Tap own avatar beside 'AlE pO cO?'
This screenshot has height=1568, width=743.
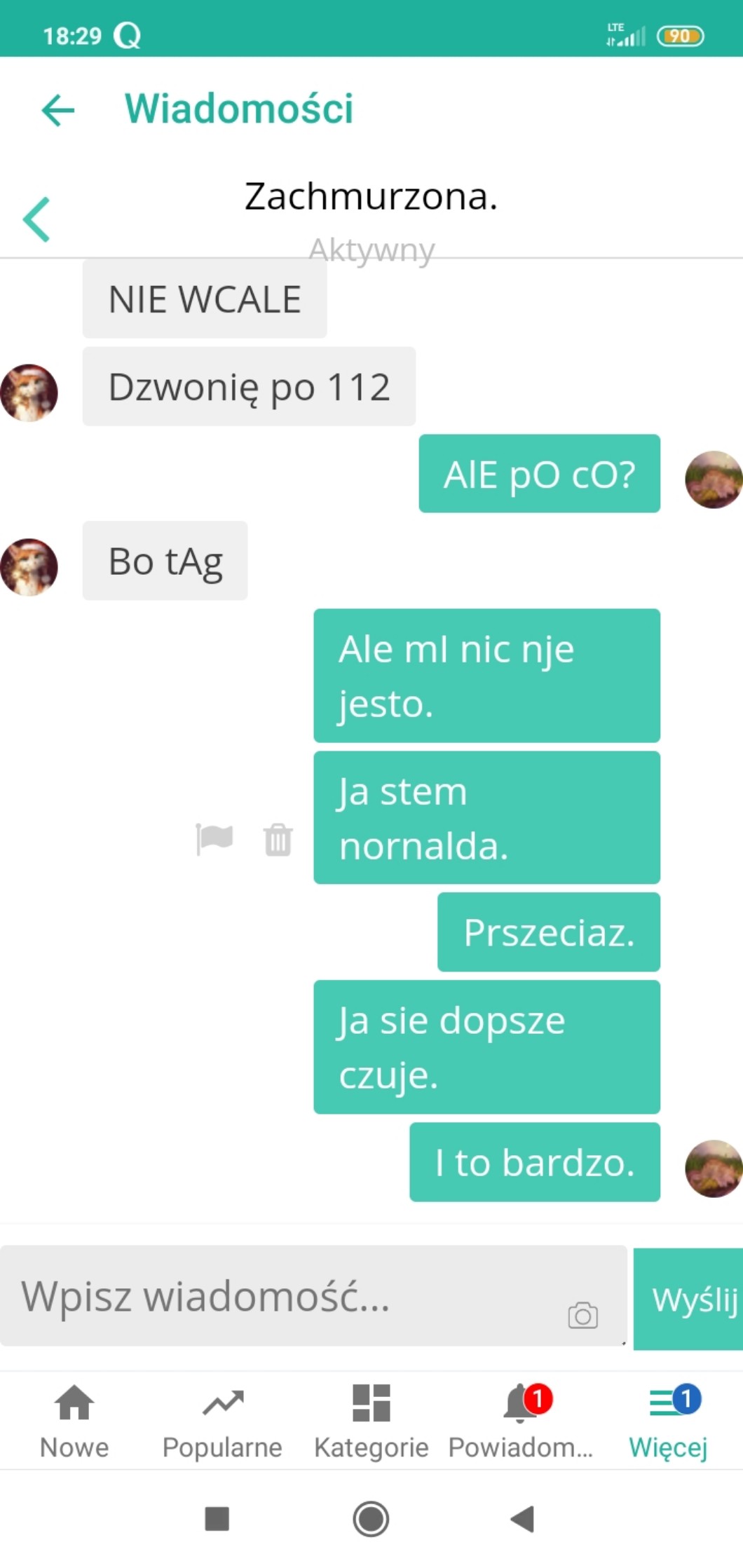[x=714, y=479]
